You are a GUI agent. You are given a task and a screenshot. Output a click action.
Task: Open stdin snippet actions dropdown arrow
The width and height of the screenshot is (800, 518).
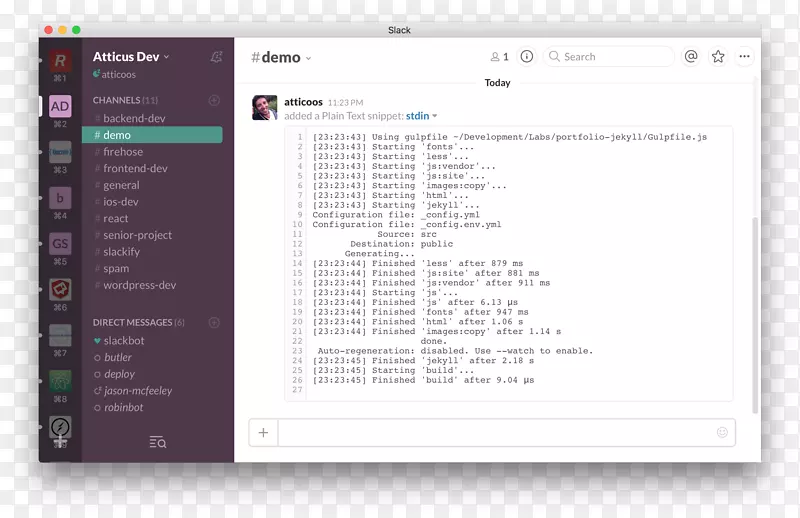435,116
